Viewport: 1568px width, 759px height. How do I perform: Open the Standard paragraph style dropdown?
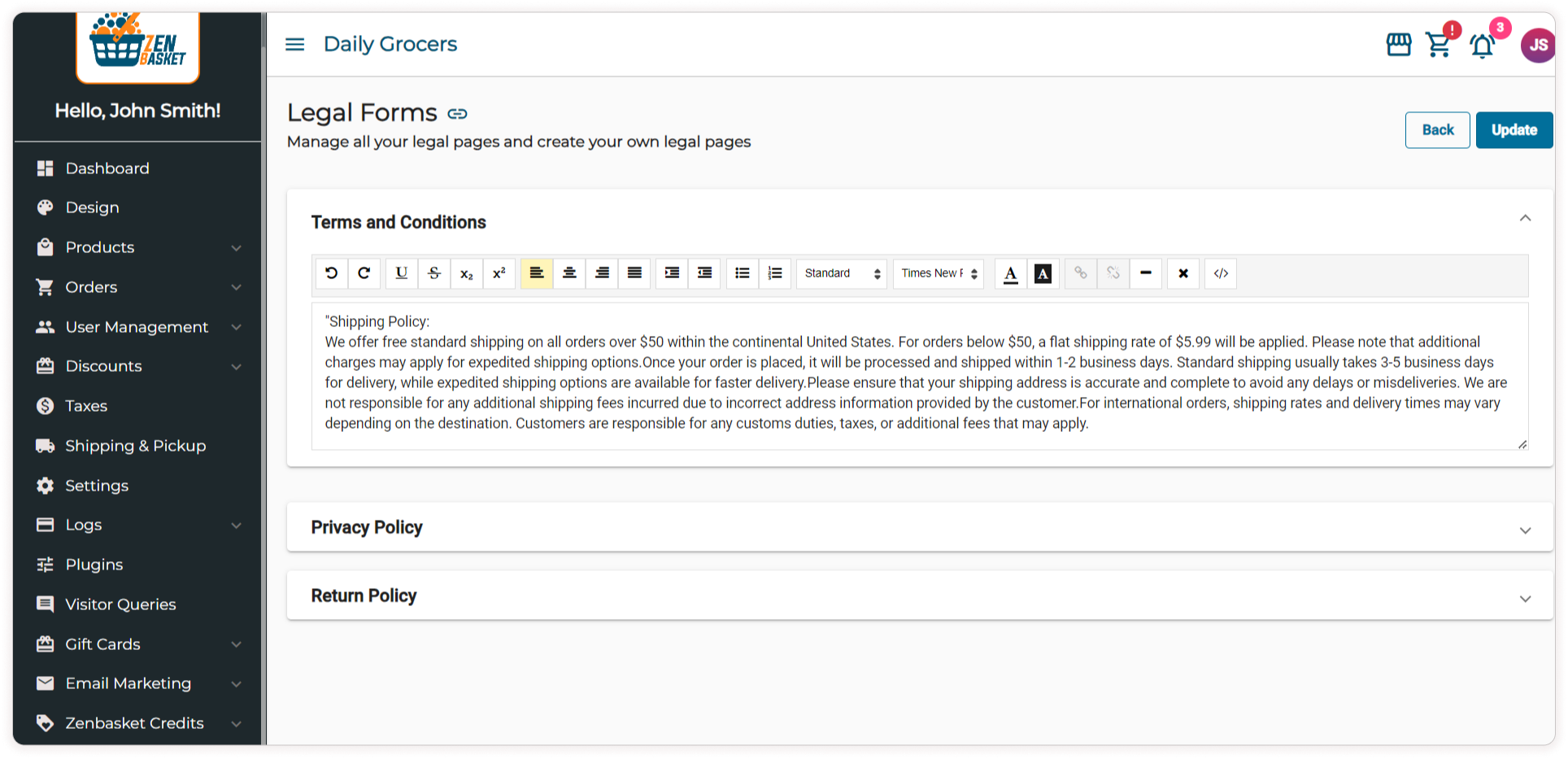[x=842, y=273]
